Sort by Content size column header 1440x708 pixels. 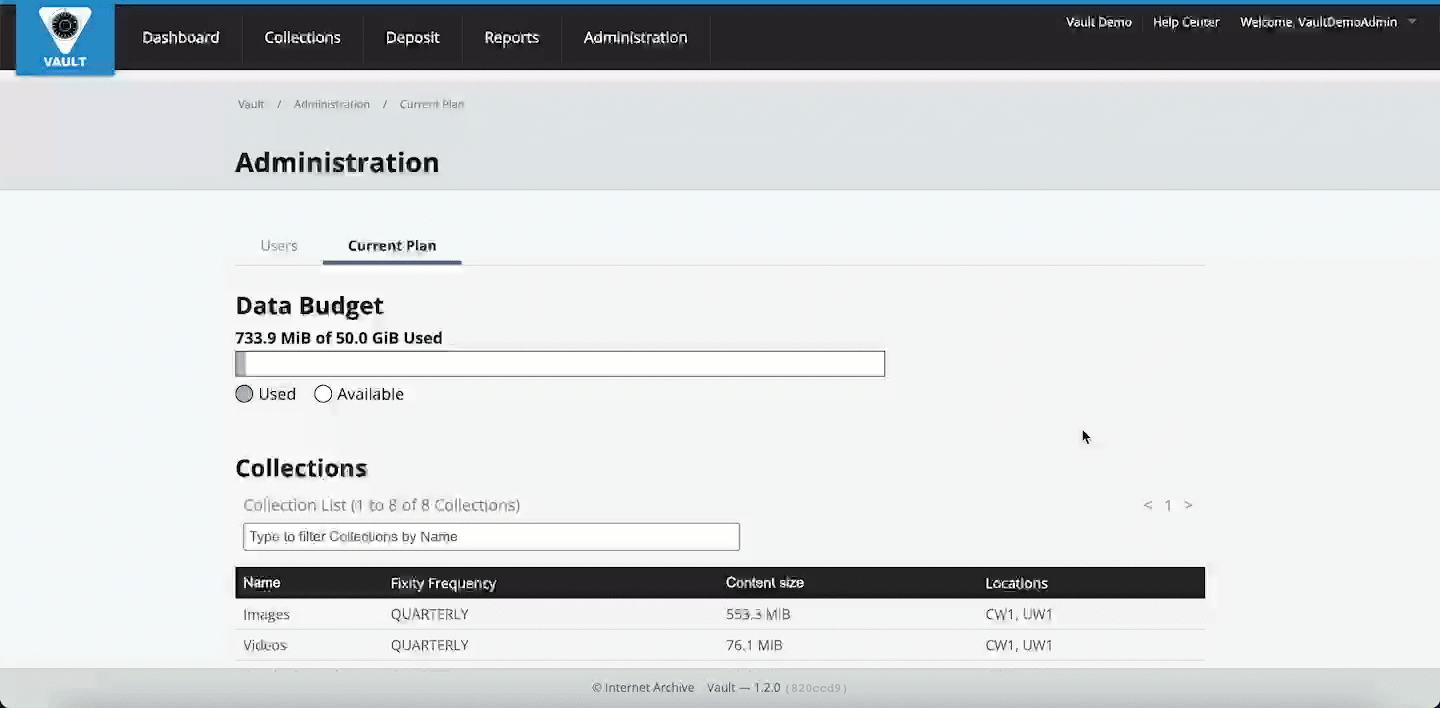pyautogui.click(x=764, y=583)
